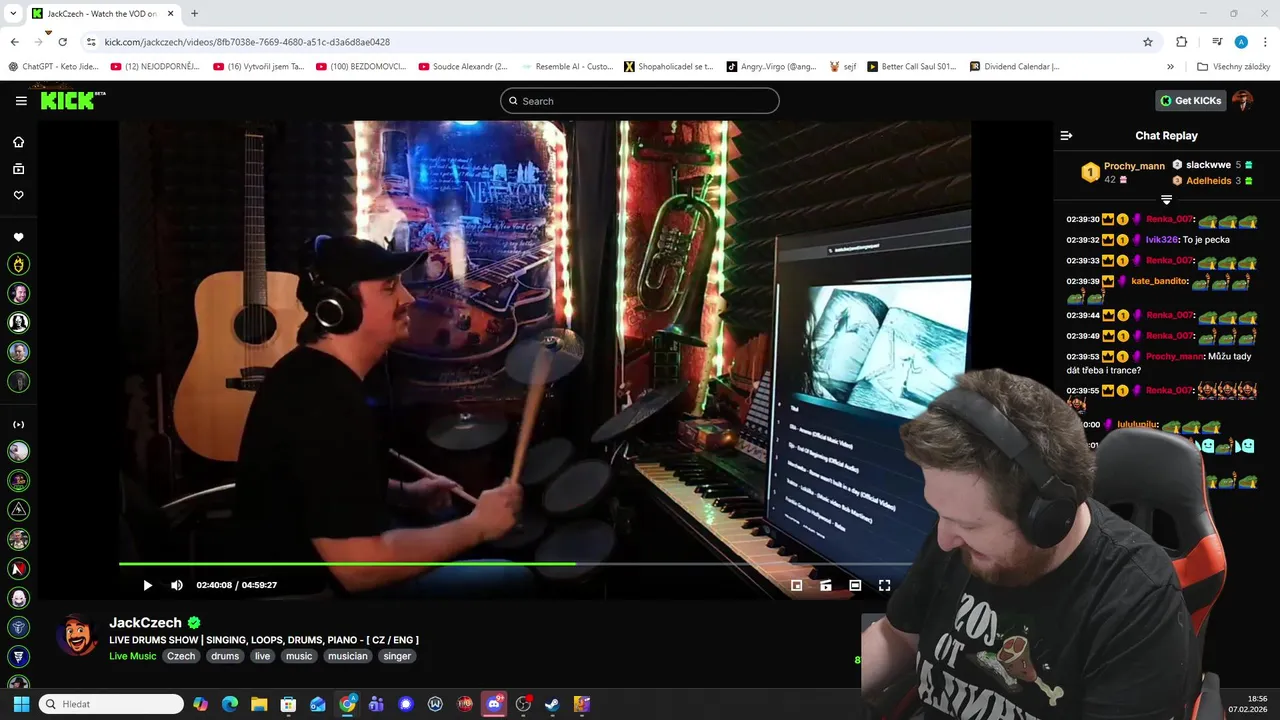Select the musician tag
The height and width of the screenshot is (720, 1280).
(x=348, y=656)
